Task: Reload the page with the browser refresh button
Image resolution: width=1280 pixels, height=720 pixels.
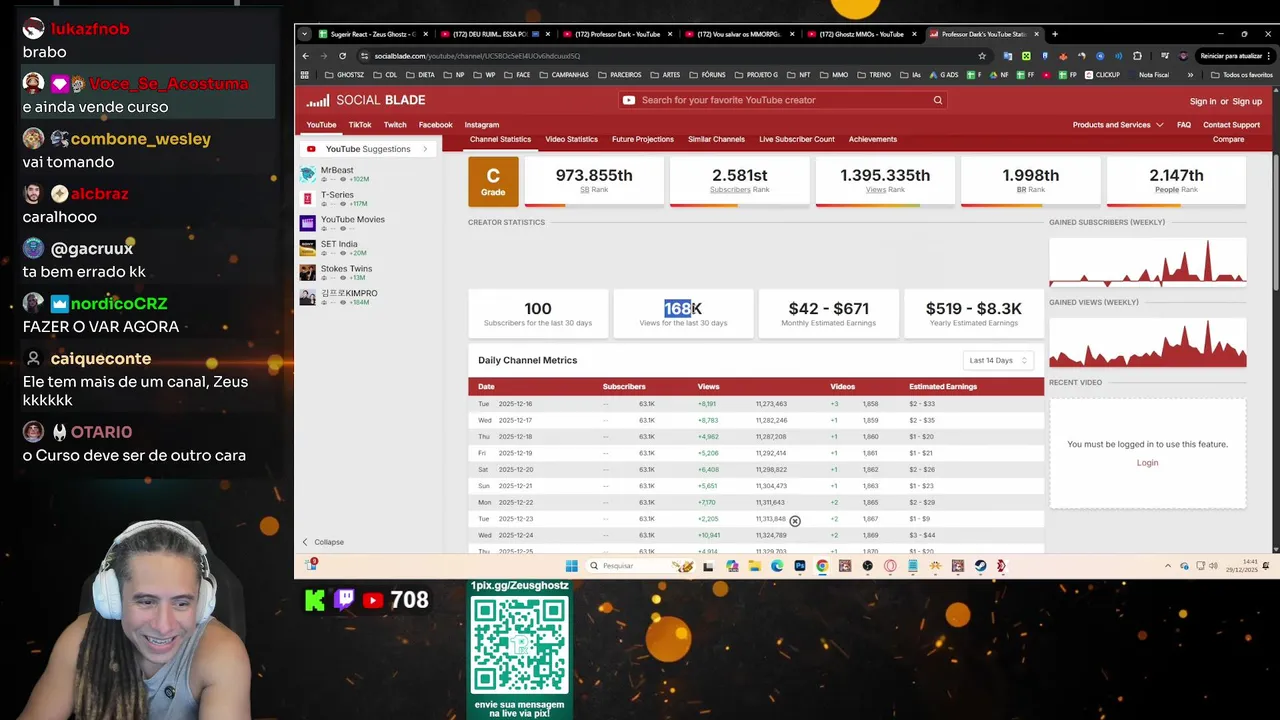Action: [342, 56]
